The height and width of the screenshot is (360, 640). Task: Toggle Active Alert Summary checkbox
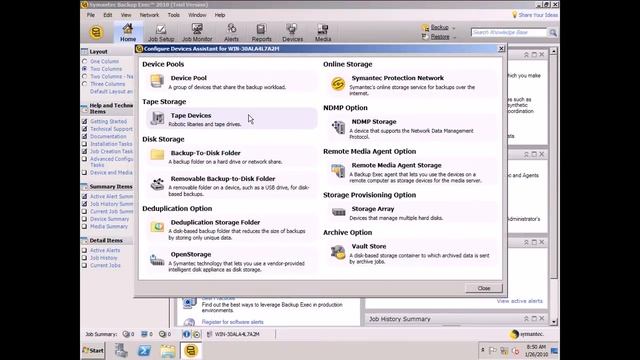(84, 196)
